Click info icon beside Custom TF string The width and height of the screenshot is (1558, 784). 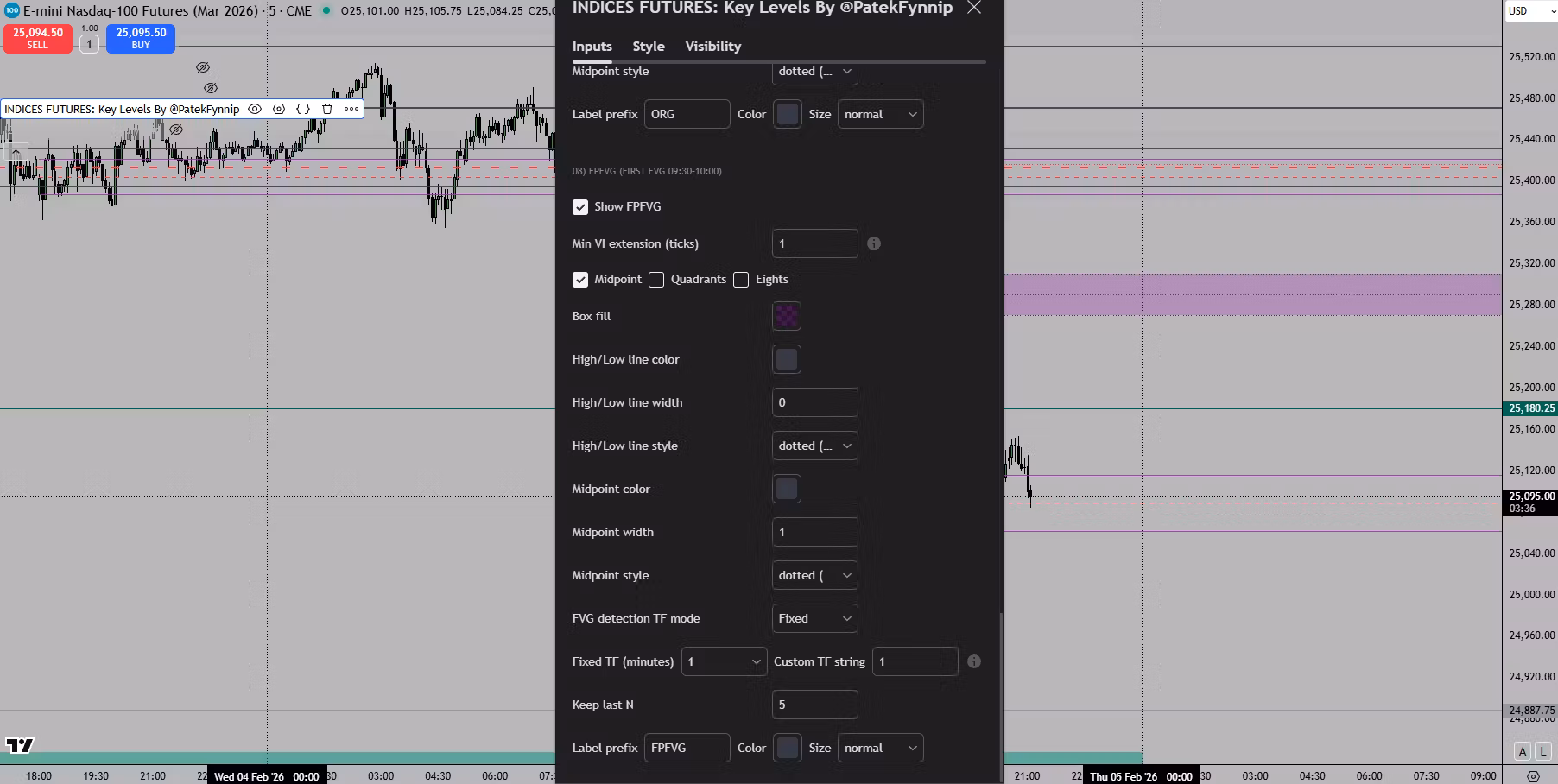pyautogui.click(x=974, y=661)
